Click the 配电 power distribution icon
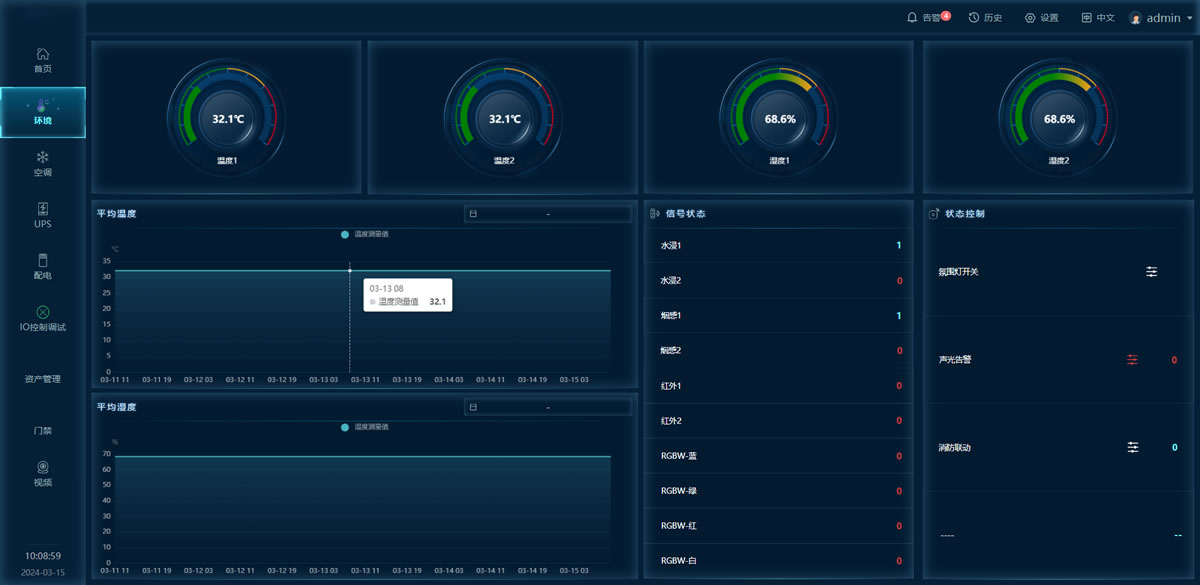The image size is (1200, 585). click(x=42, y=261)
